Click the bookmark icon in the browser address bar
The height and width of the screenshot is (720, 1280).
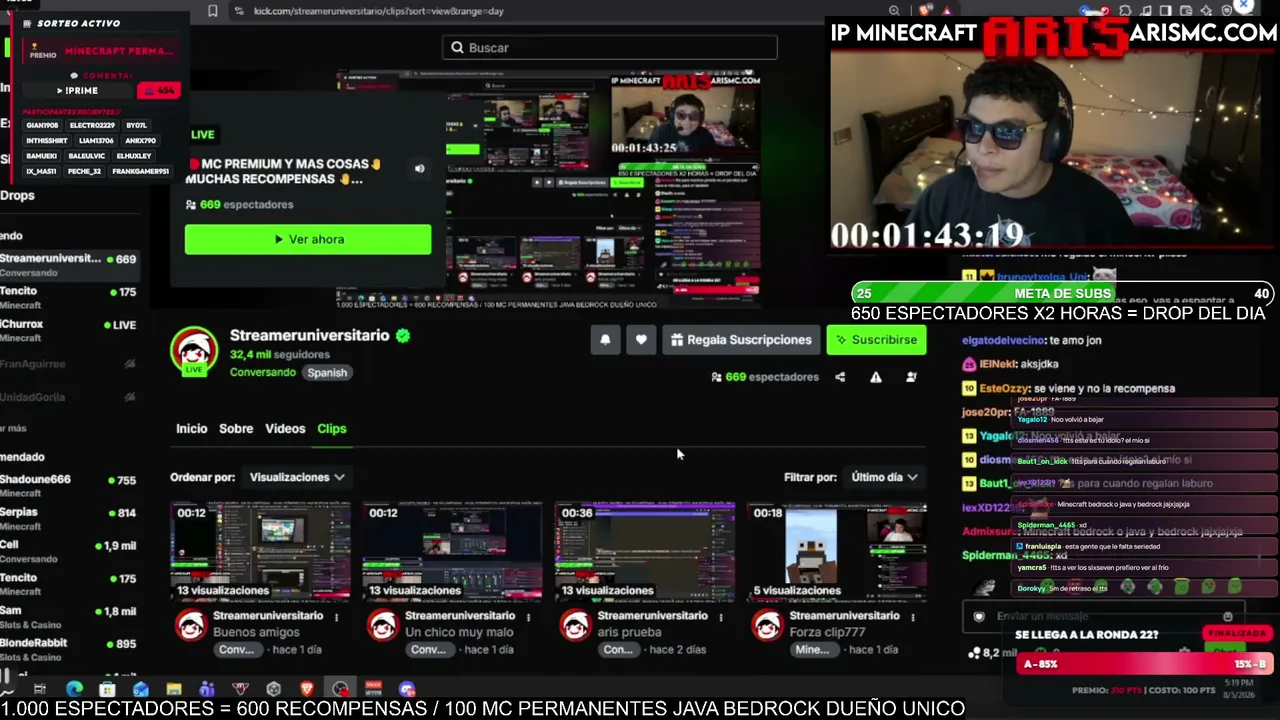click(x=213, y=11)
